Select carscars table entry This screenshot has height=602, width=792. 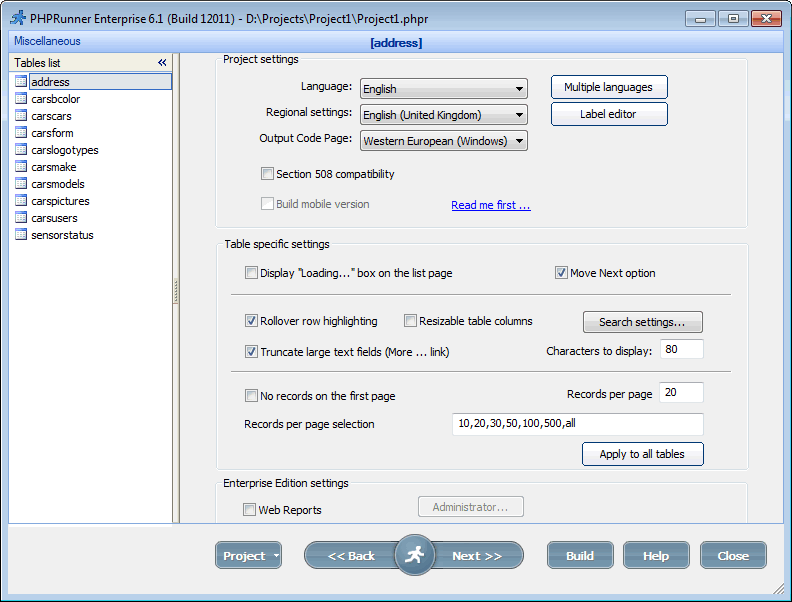[x=51, y=116]
